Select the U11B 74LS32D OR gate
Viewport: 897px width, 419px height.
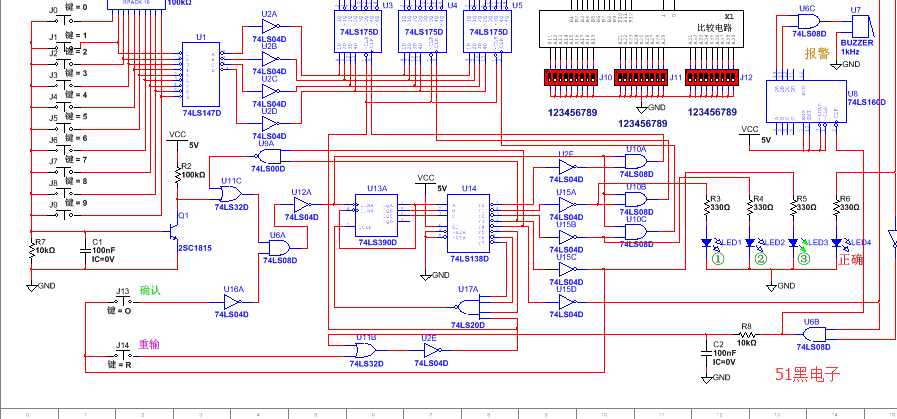pyautogui.click(x=366, y=350)
